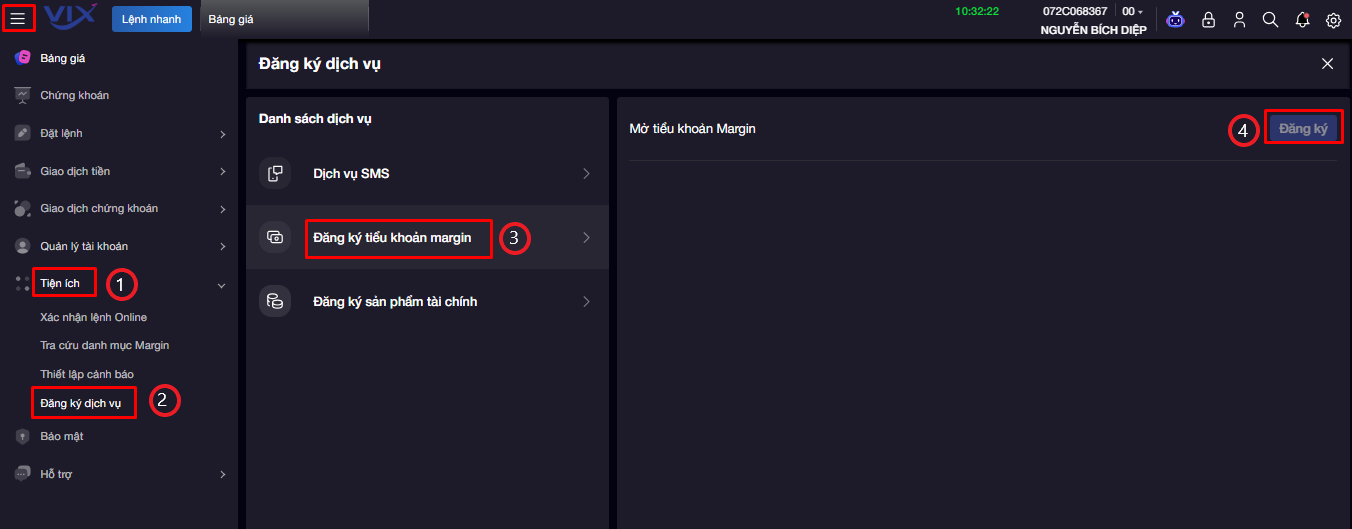Click the Đặt lệnh pencil icon

[22, 133]
